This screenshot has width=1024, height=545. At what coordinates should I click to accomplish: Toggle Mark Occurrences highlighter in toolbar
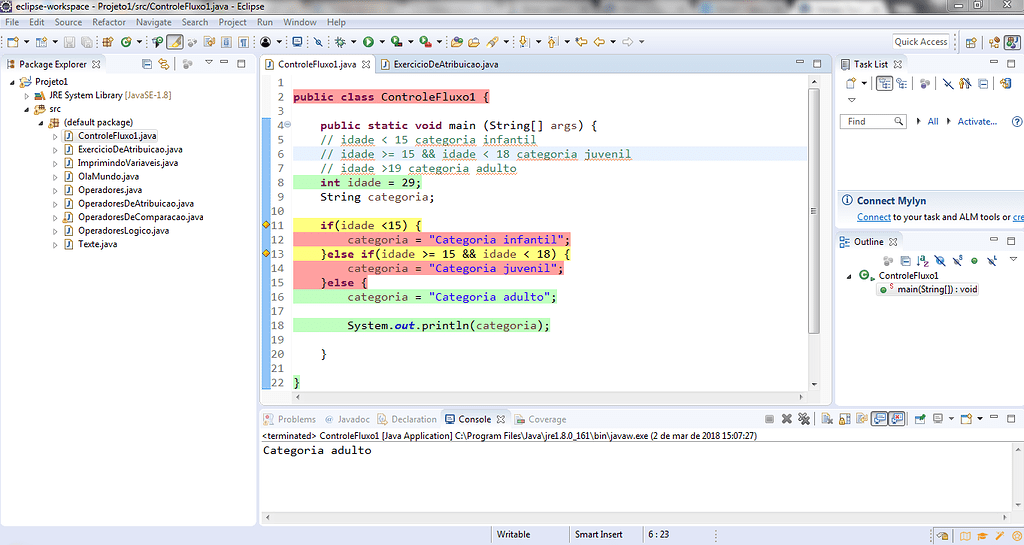tap(174, 42)
